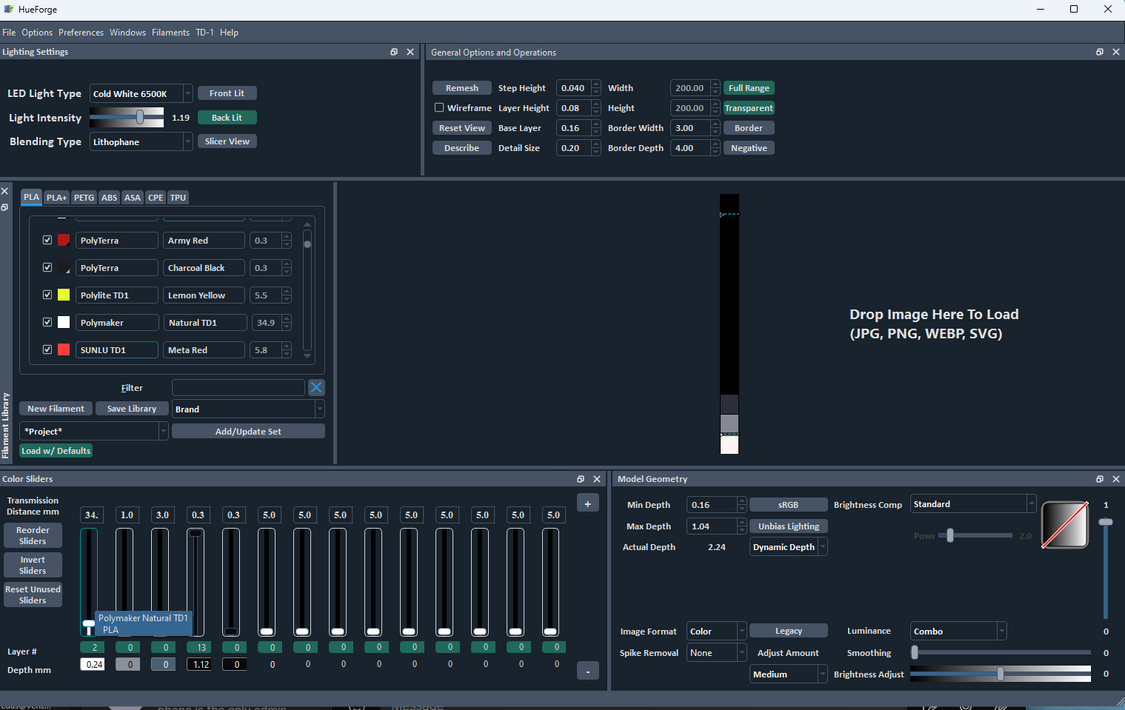The height and width of the screenshot is (710, 1125).
Task: Float the Lighting Settings panel
Action: click(x=394, y=52)
